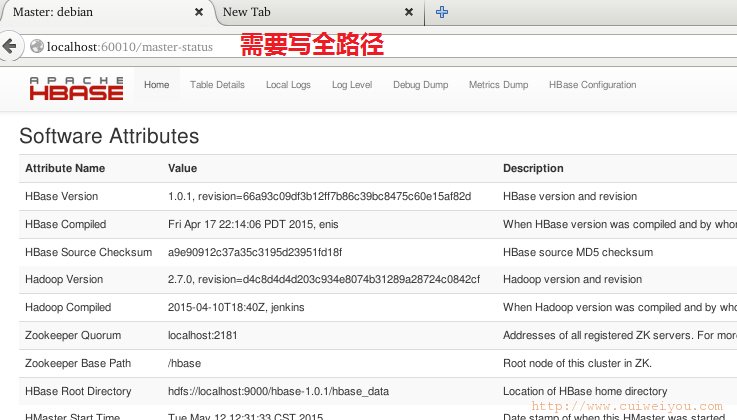Select 'HBase version and revision' description
Image resolution: width=737 pixels, height=420 pixels.
pos(570,196)
